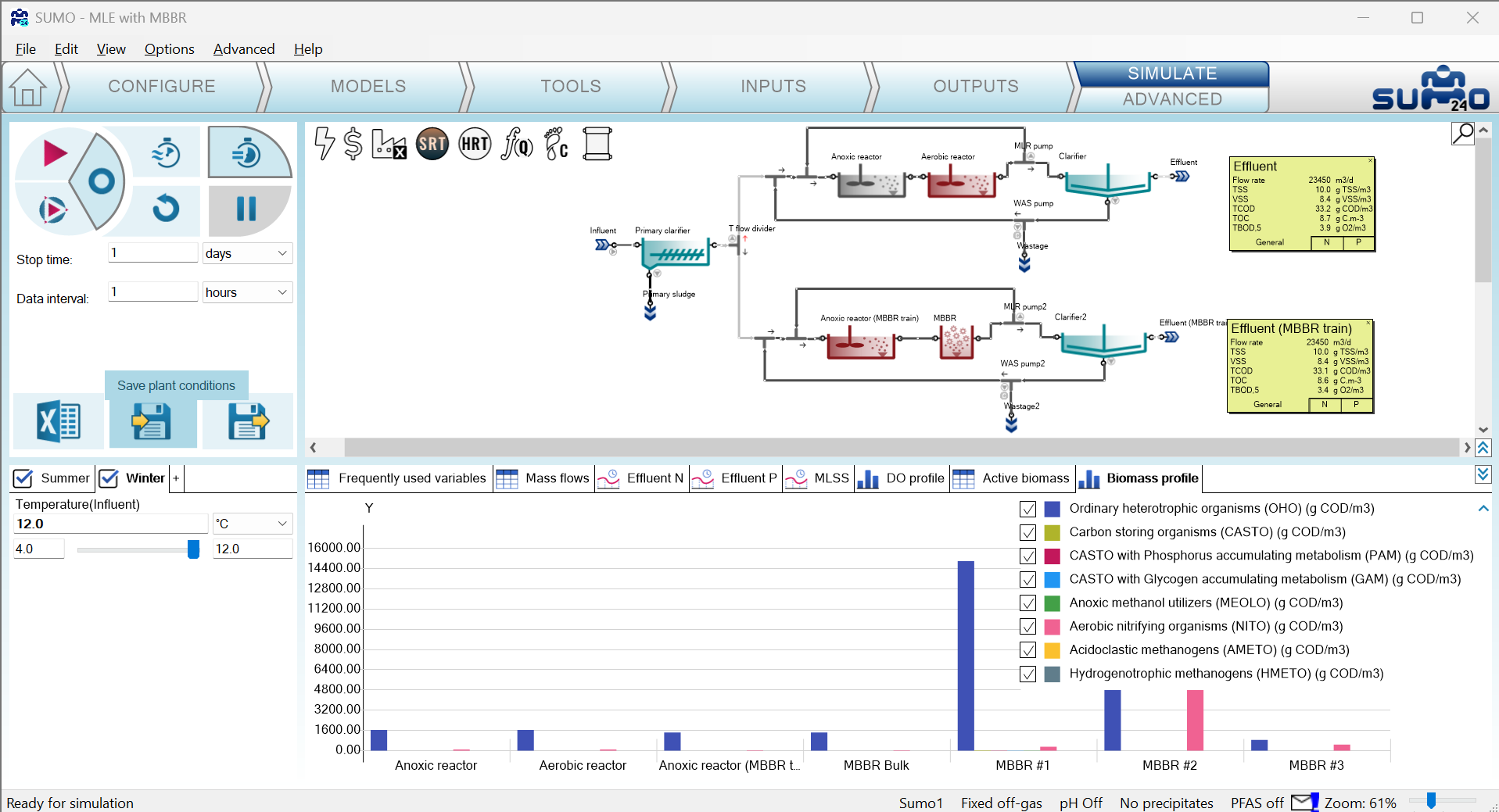
Task: Click the dynamic simulation stopwatch button
Action: pyautogui.click(x=166, y=153)
